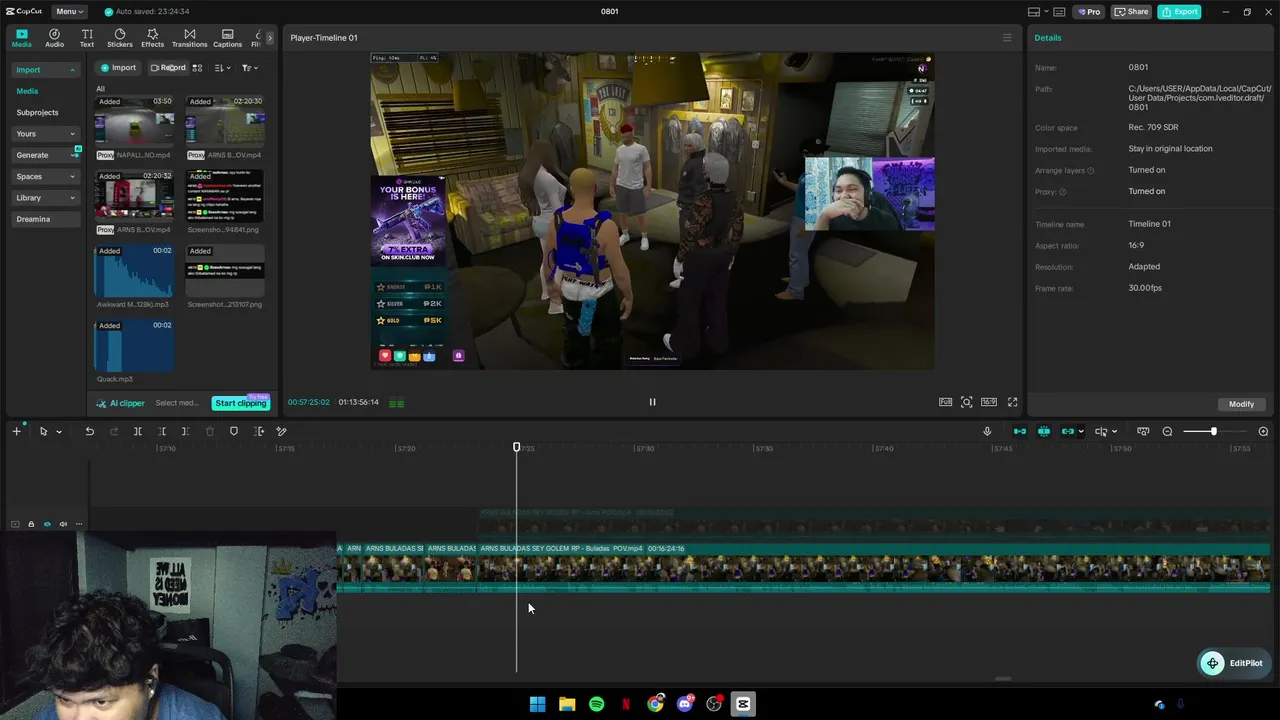Select the Effects tab

click(152, 38)
